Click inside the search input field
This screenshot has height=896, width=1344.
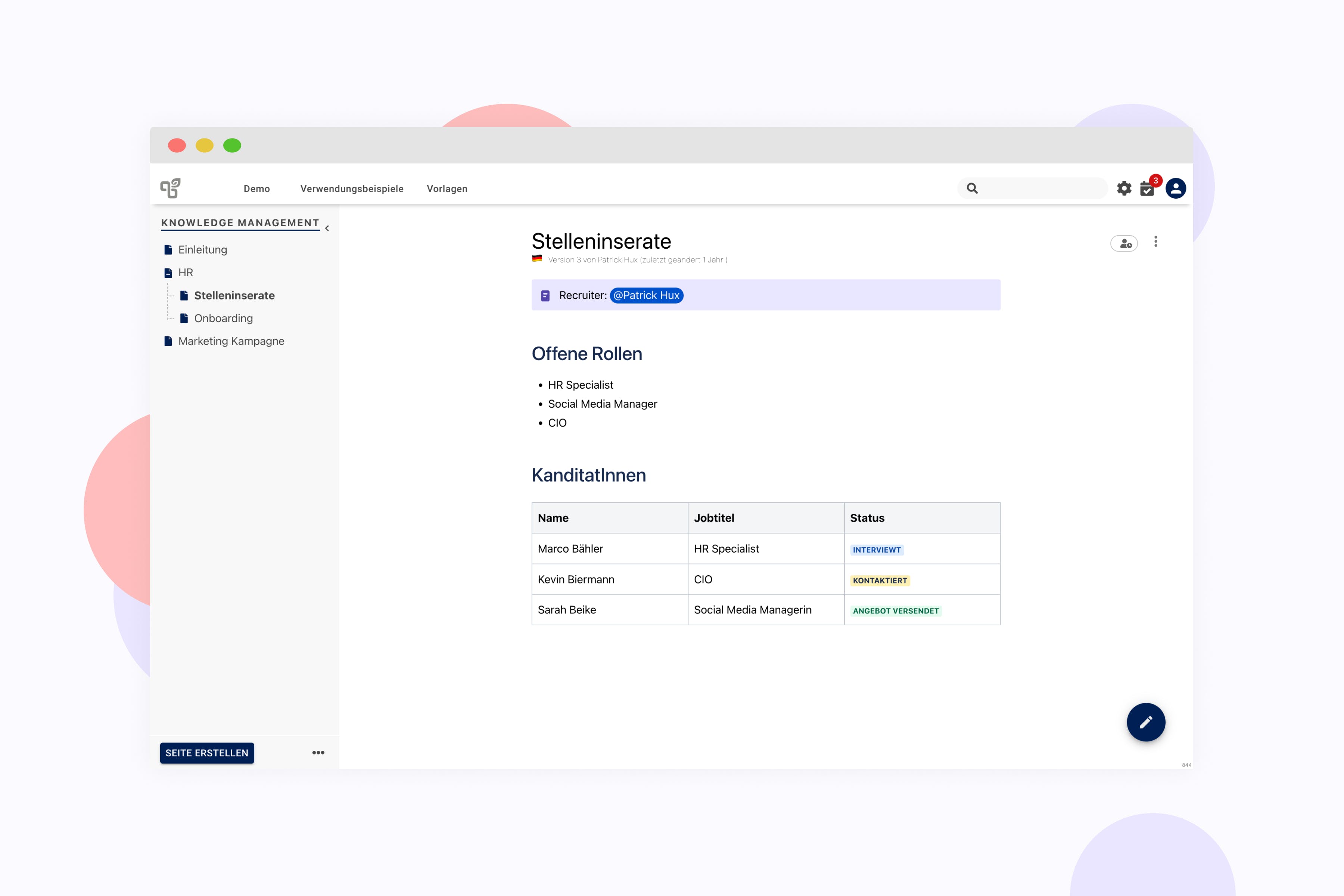click(1040, 189)
